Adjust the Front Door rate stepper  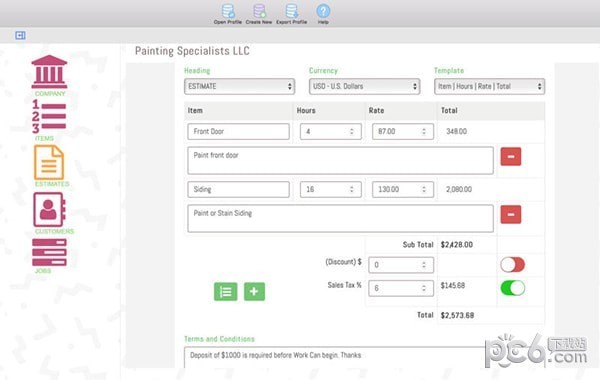(x=424, y=131)
